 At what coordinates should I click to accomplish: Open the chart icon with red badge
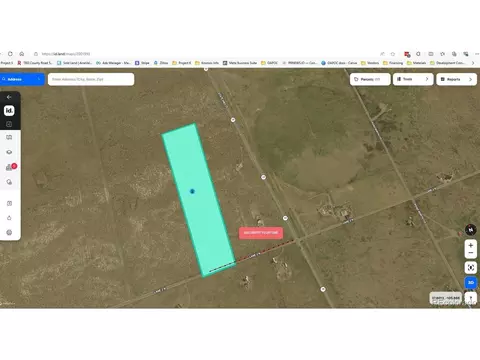pyautogui.click(x=10, y=167)
